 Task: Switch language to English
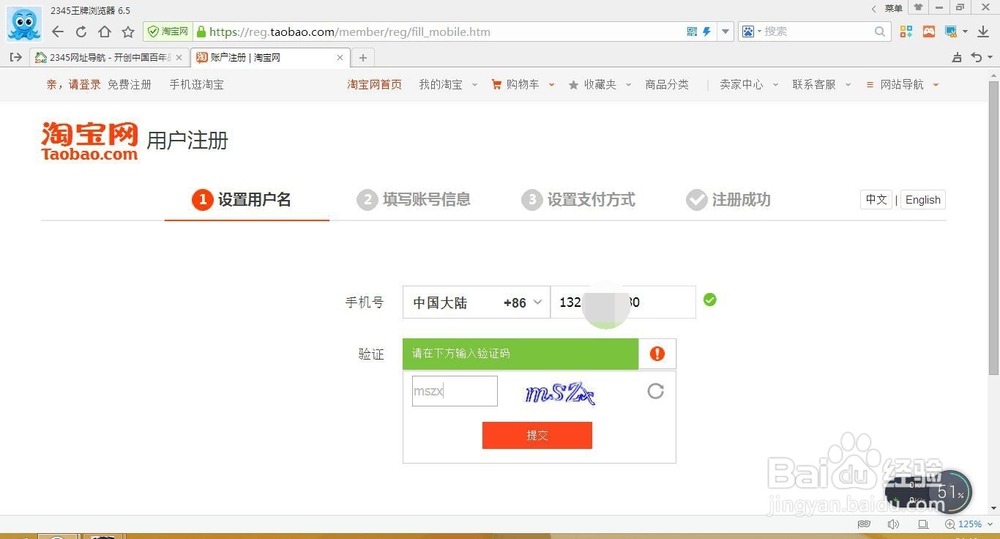923,200
